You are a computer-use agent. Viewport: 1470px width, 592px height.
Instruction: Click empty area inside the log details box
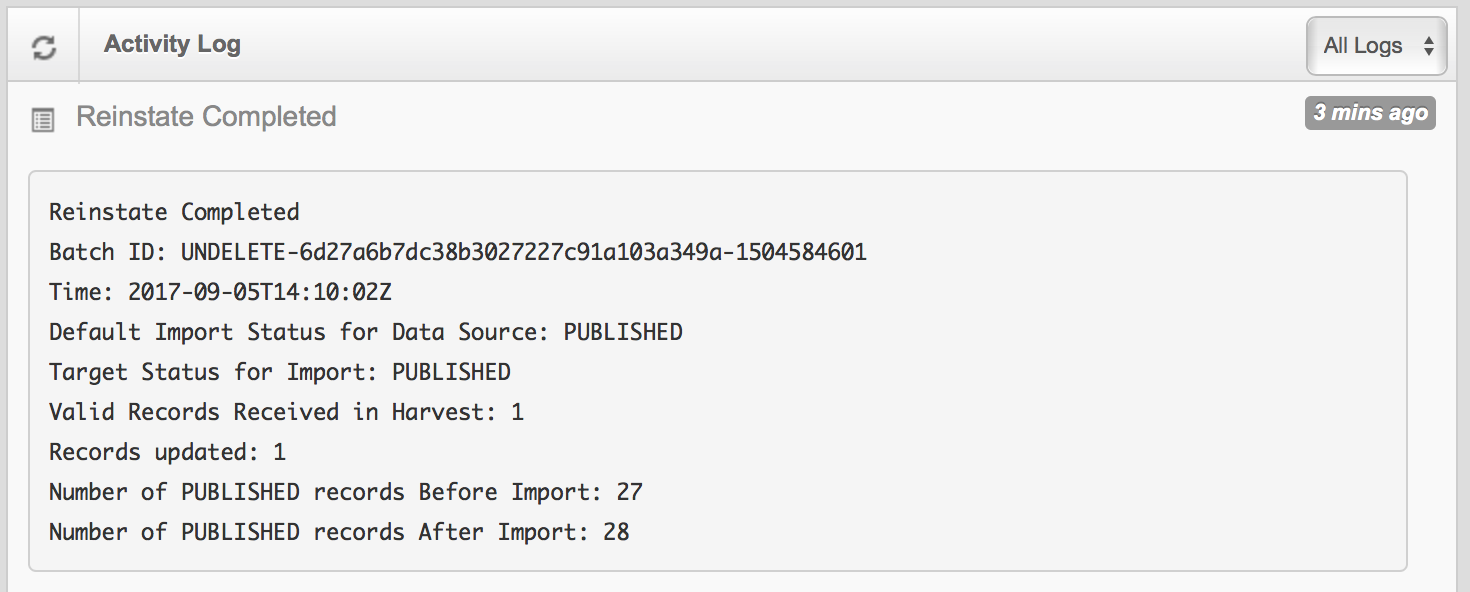pos(1050,400)
